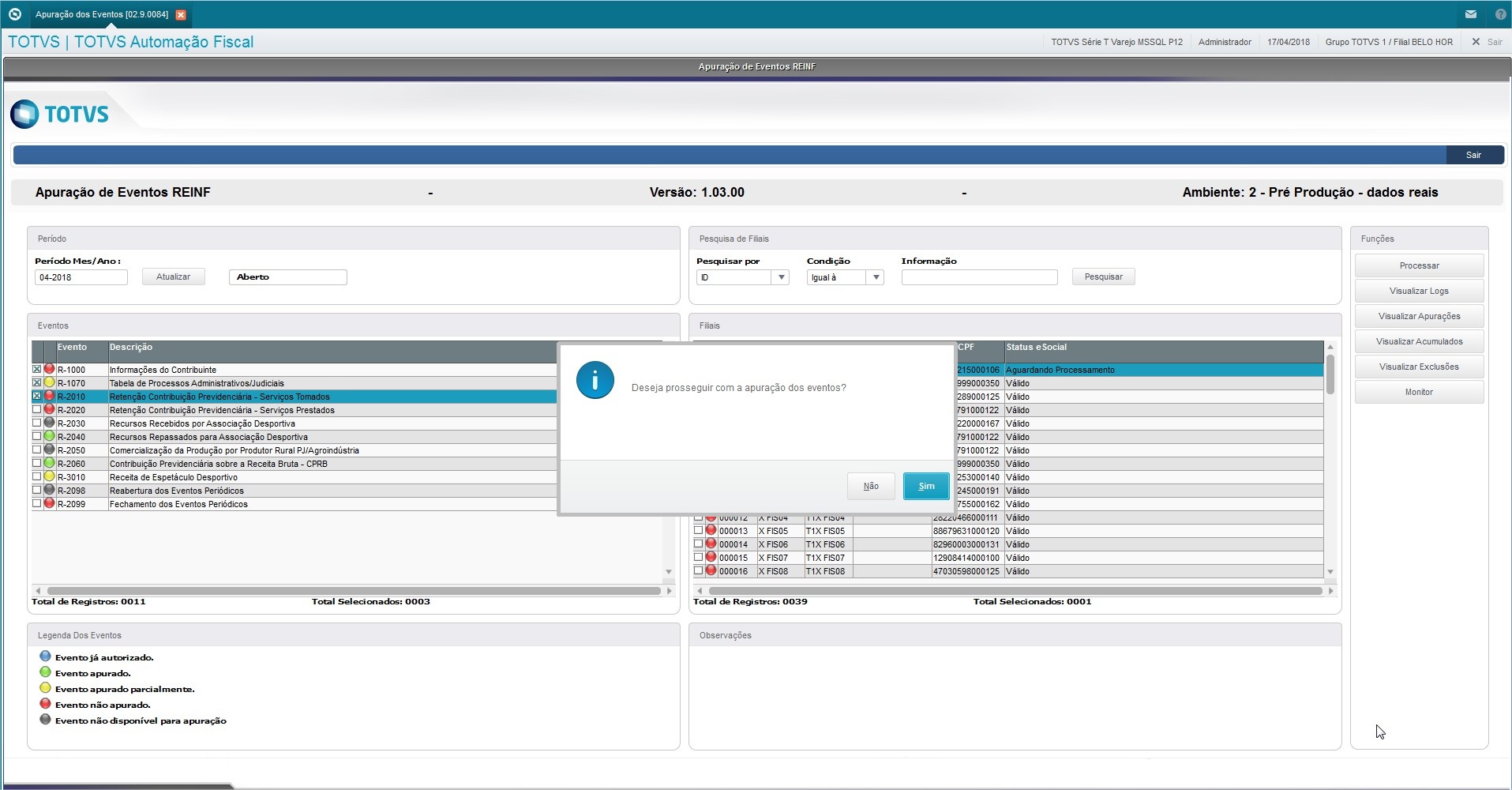Click the Atualizar period button
1512x790 pixels.
click(x=174, y=276)
